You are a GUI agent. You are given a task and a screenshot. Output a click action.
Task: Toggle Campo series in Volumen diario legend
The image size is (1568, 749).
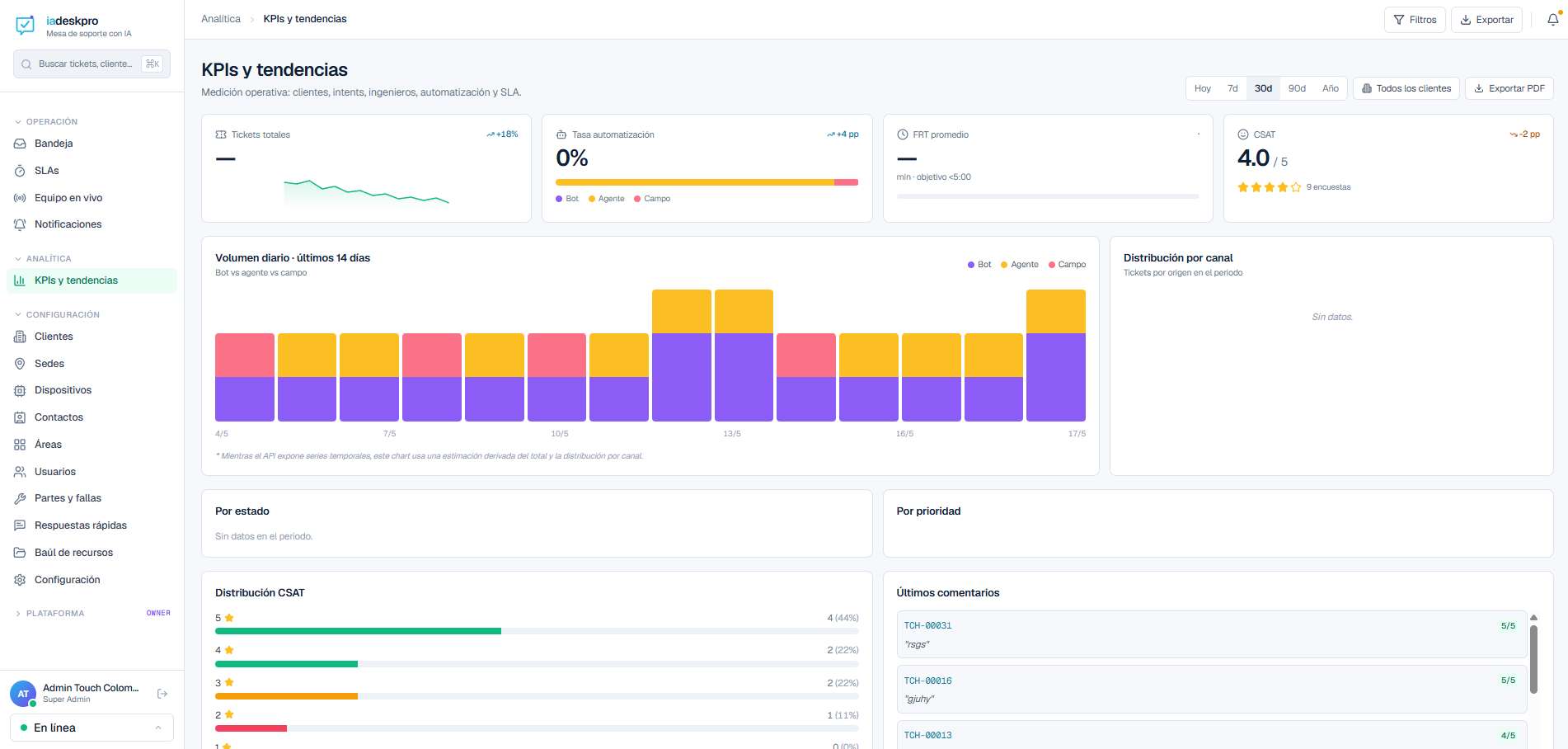click(x=1067, y=265)
